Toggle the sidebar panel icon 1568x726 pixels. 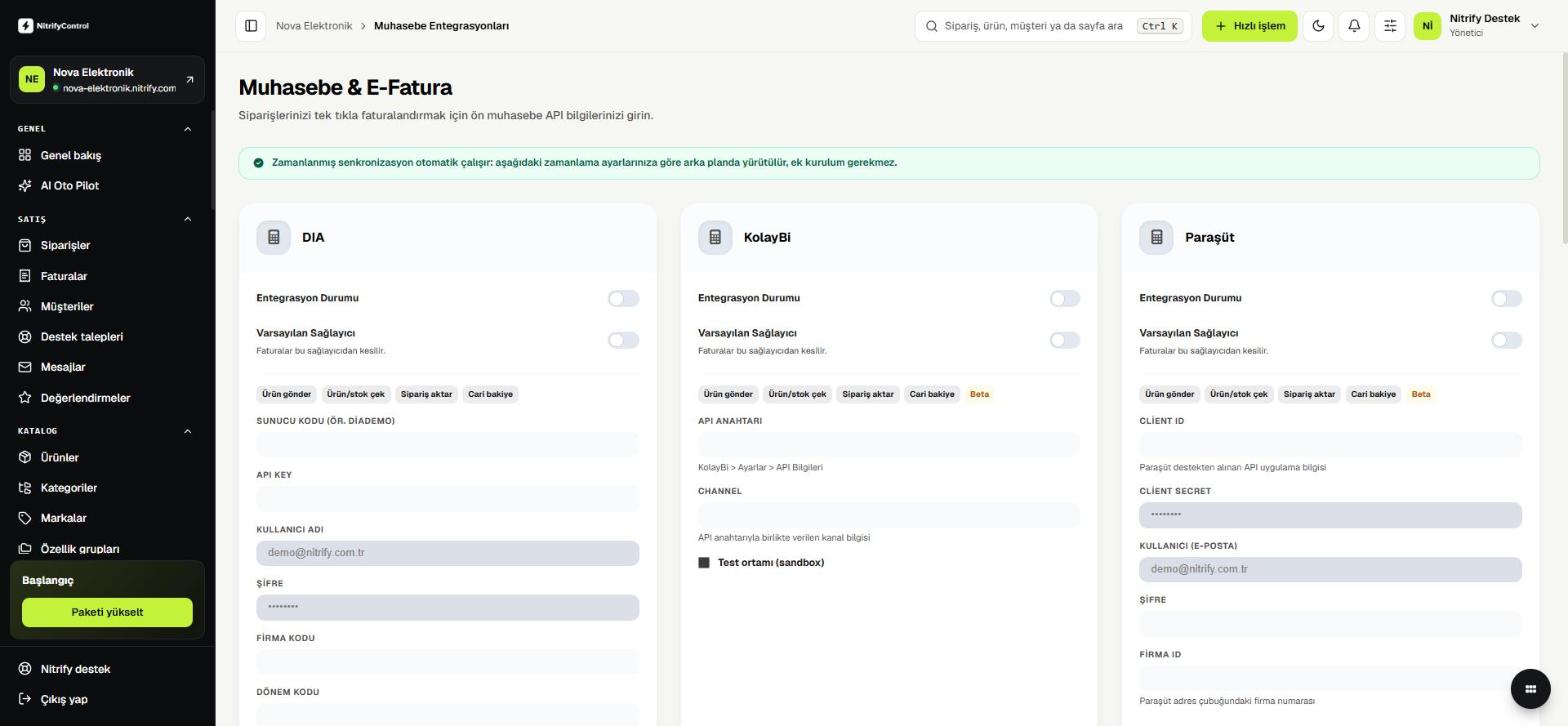point(251,26)
